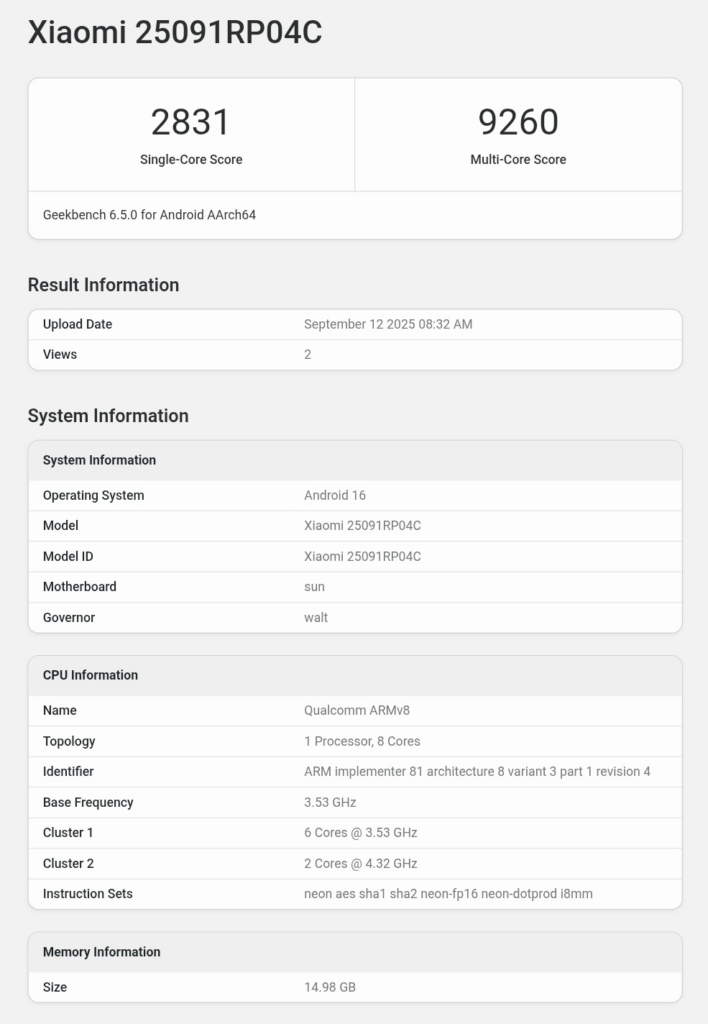Click the Android 16 operating system value
708x1024 pixels.
[336, 496]
